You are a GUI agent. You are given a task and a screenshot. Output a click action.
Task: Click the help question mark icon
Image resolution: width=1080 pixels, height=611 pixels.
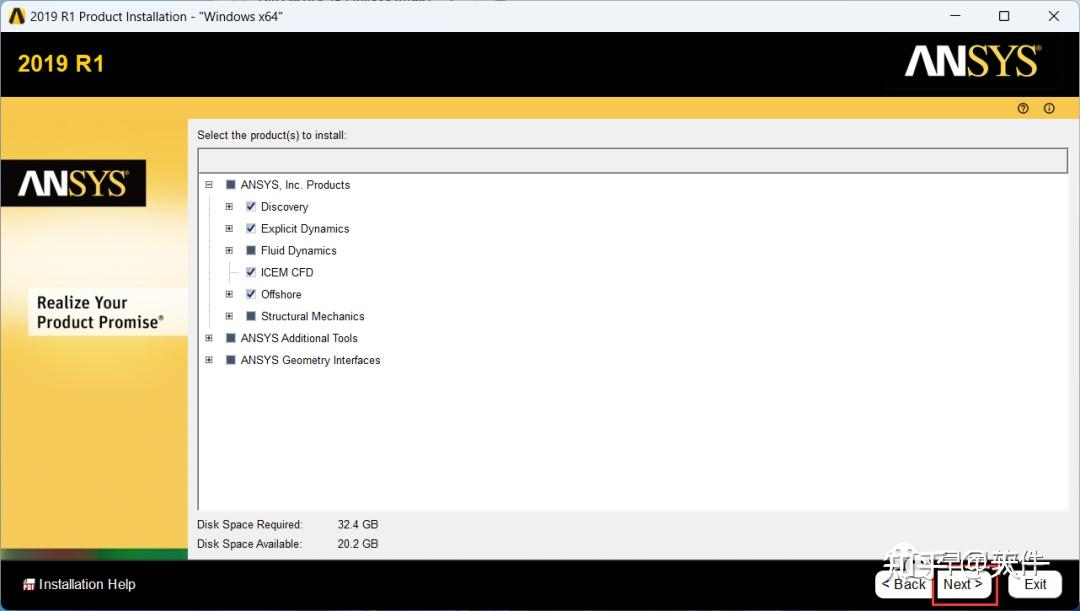tap(1023, 108)
